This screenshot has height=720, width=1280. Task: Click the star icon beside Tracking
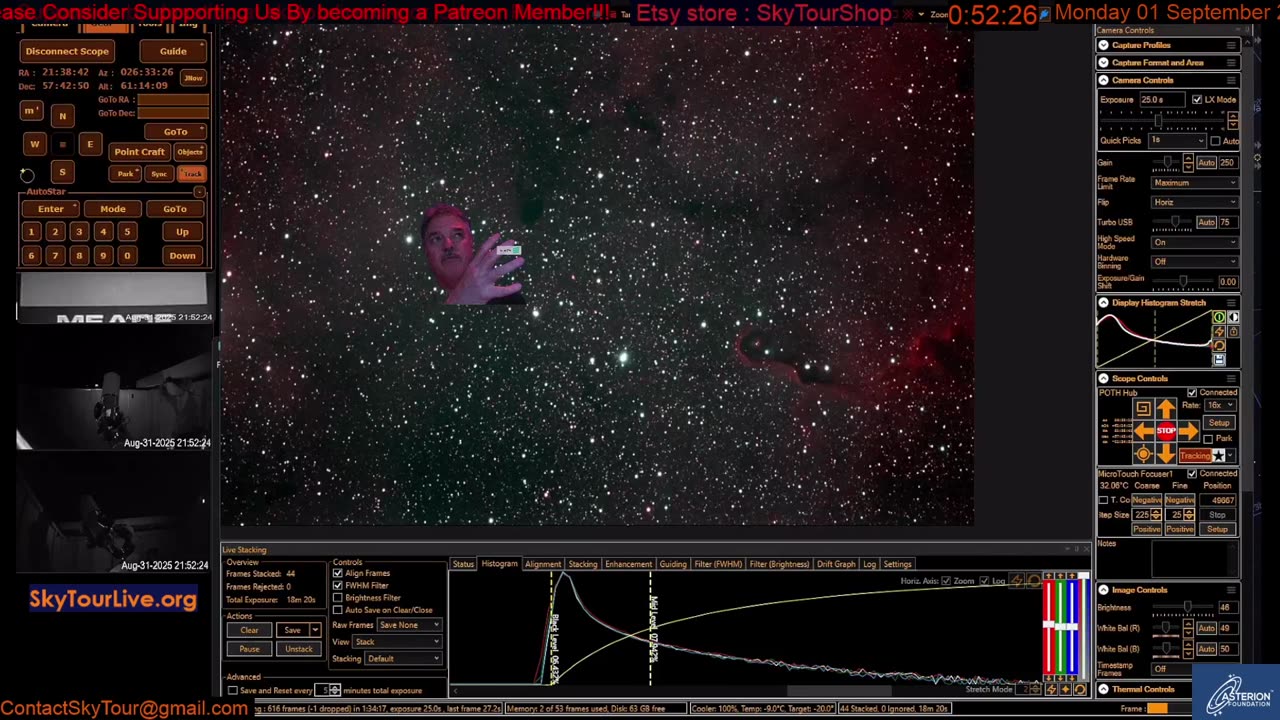1219,455
